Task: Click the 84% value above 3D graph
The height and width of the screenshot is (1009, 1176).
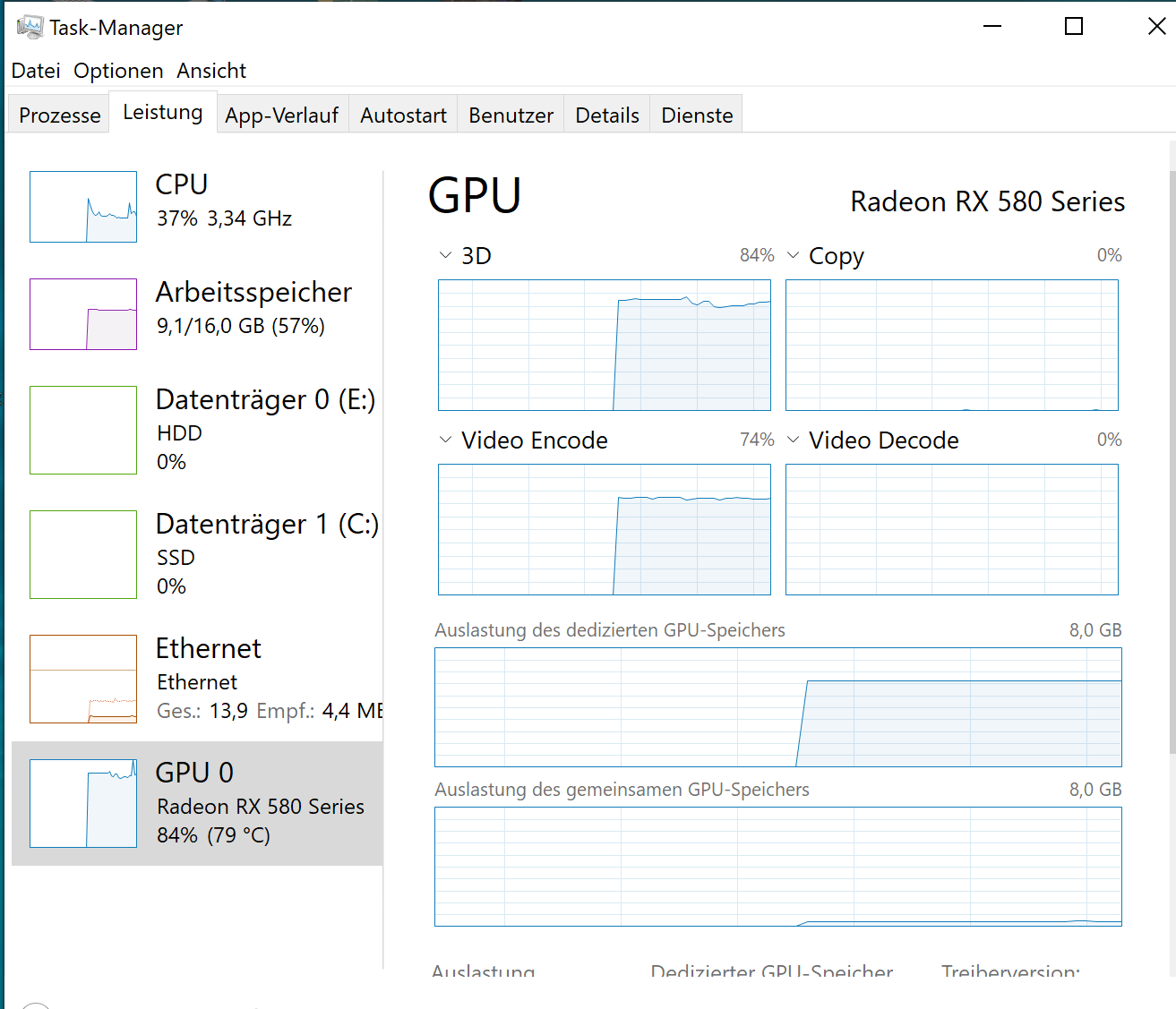Action: click(x=757, y=255)
